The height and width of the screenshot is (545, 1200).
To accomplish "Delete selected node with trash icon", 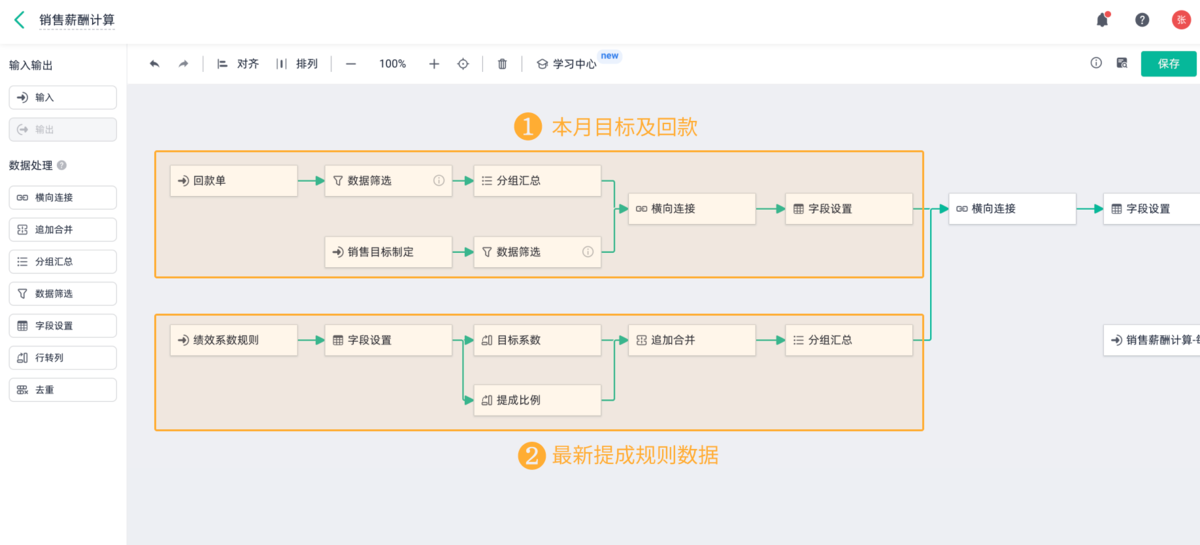I will point(502,64).
